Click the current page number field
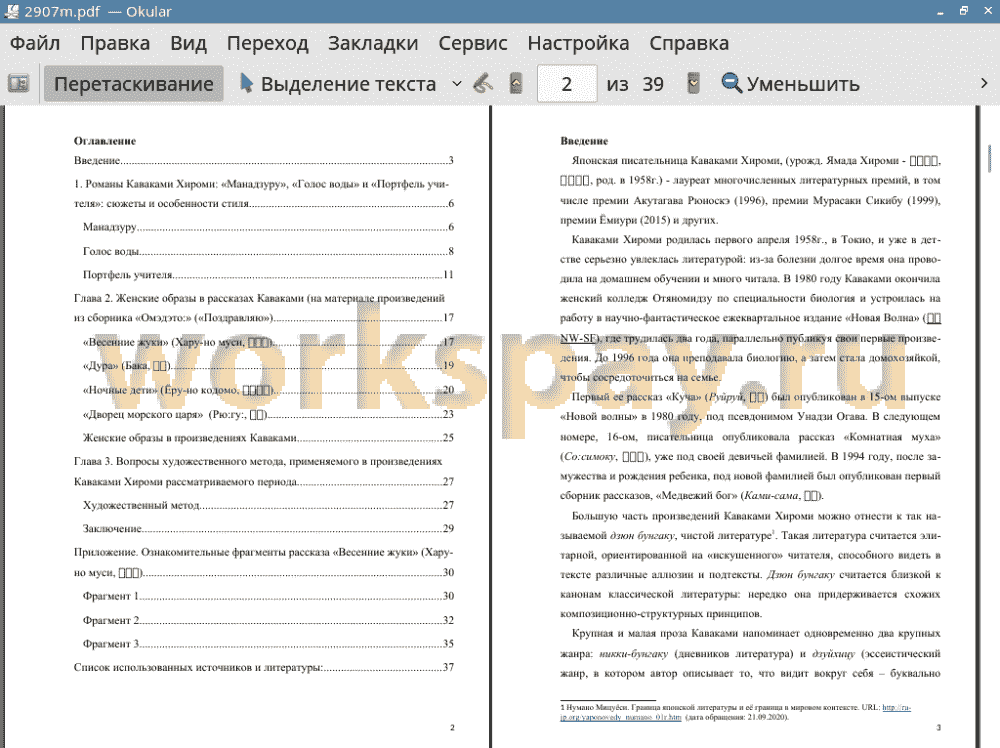 point(567,84)
